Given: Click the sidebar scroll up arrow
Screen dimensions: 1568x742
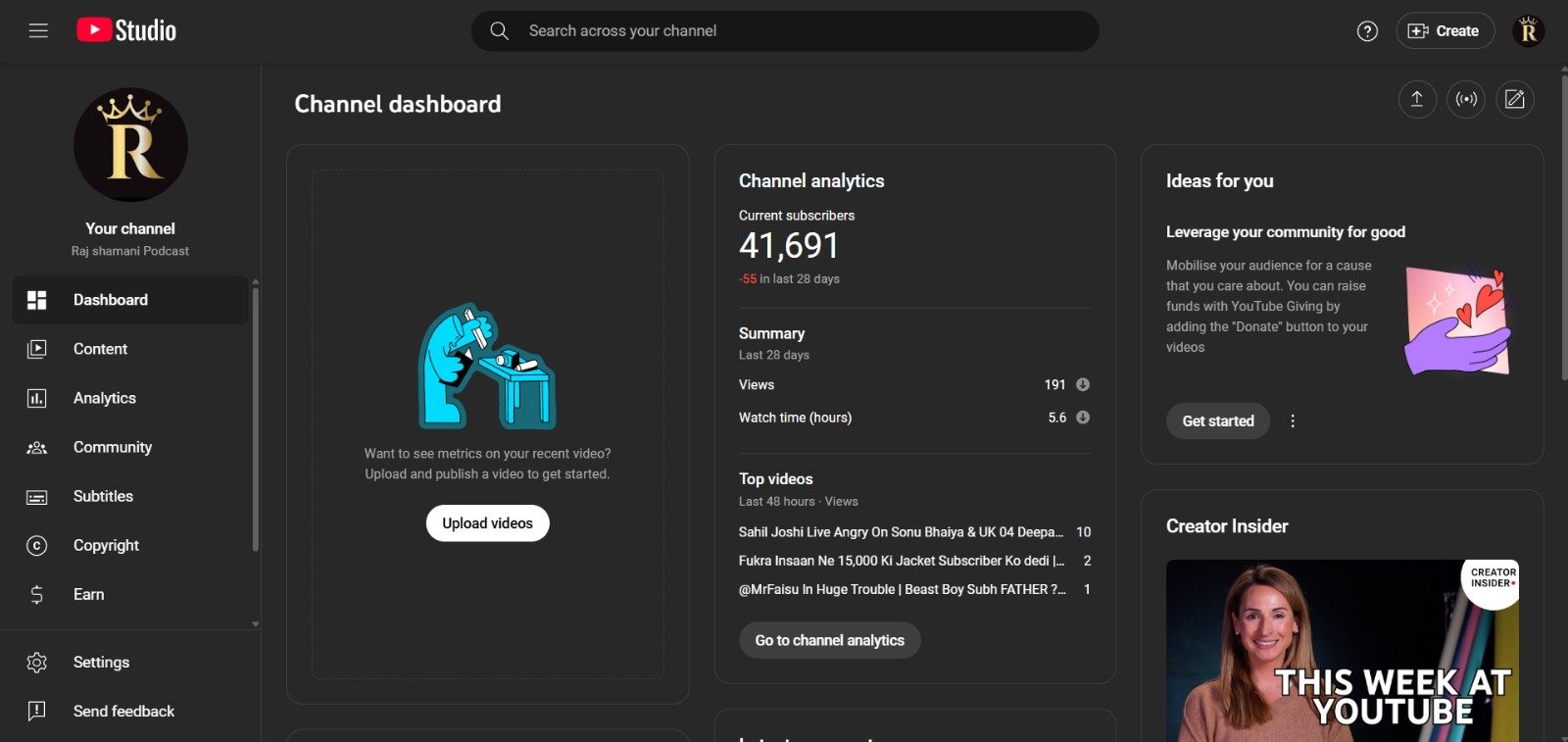Looking at the screenshot, I should click(256, 281).
